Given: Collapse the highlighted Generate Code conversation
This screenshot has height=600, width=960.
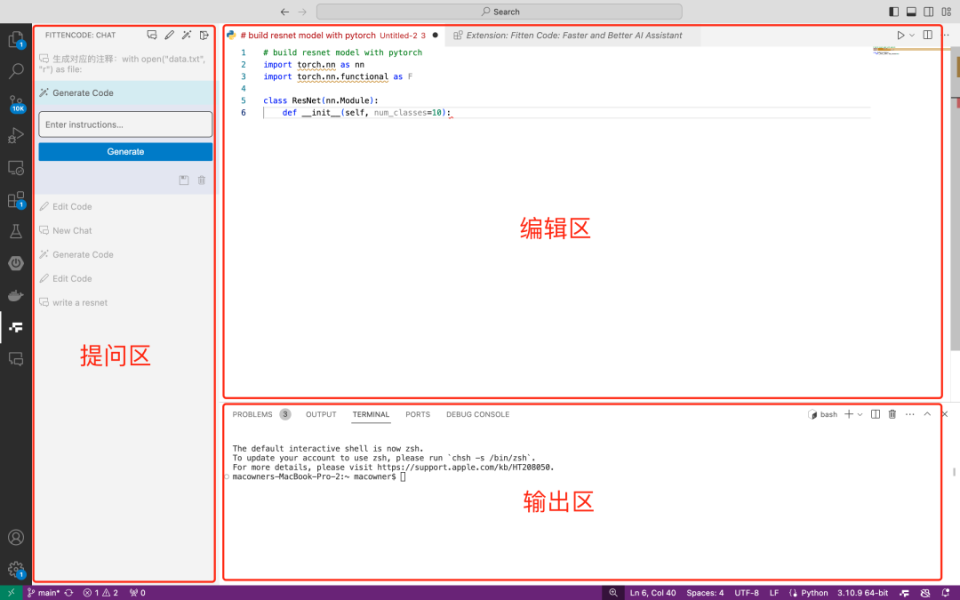Looking at the screenshot, I should point(125,93).
